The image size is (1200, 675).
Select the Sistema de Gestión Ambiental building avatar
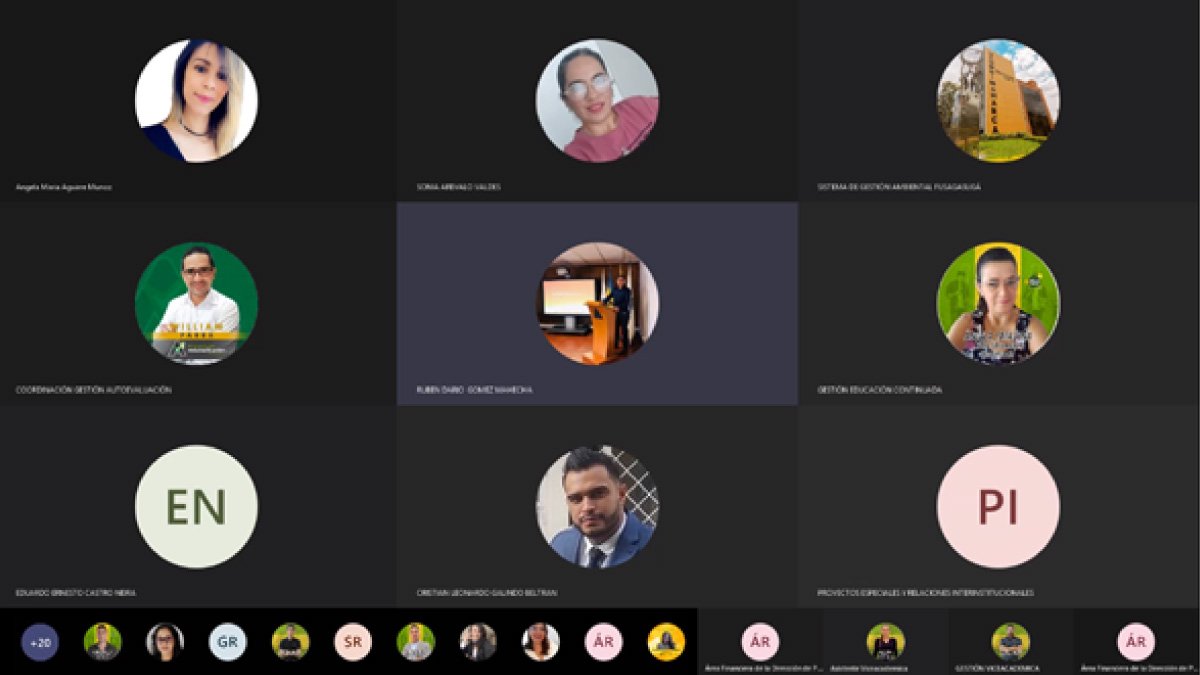998,101
